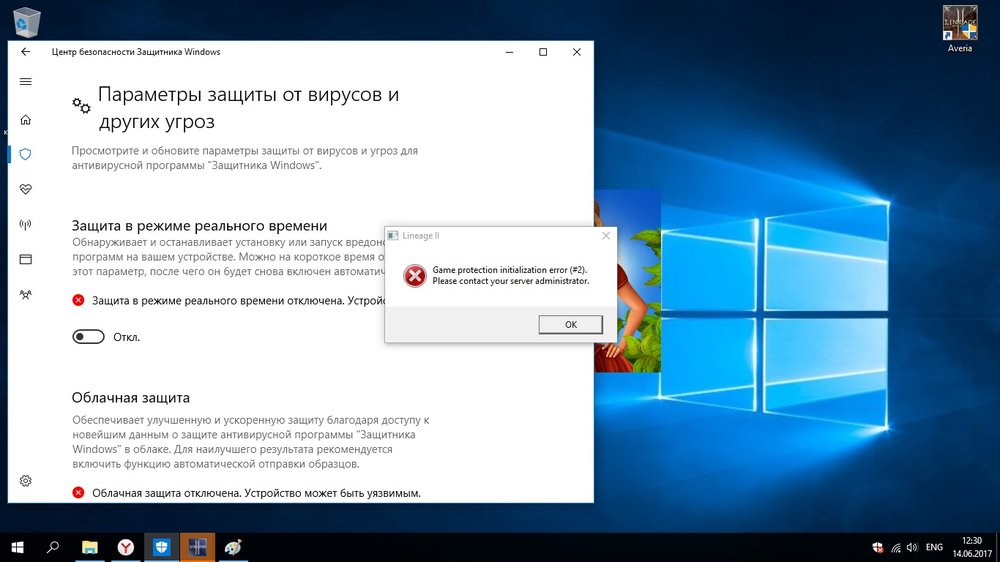Open the clock and date flyout
The image size is (1000, 562).
pos(969,547)
